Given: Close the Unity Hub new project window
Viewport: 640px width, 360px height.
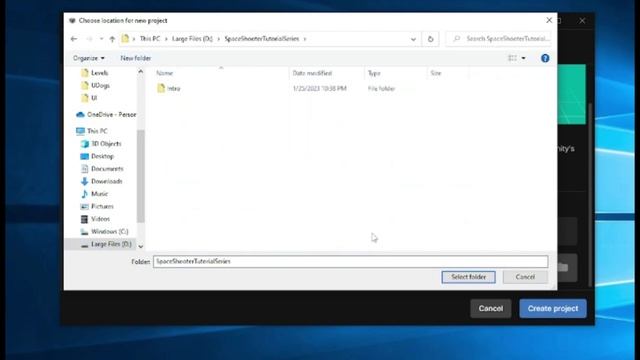Looking at the screenshot, I should (582, 20).
